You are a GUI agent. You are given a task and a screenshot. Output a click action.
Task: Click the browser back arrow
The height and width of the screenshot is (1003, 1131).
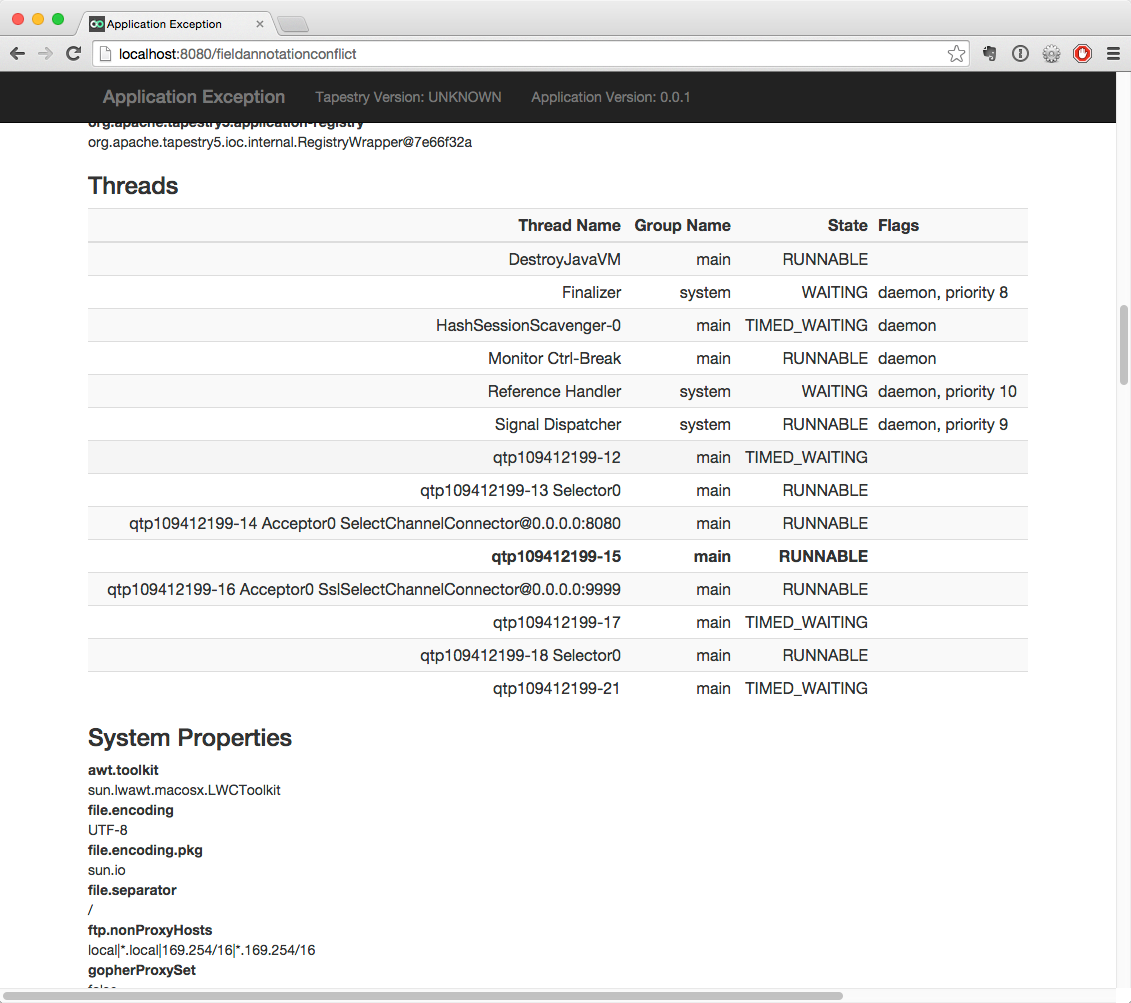point(17,54)
